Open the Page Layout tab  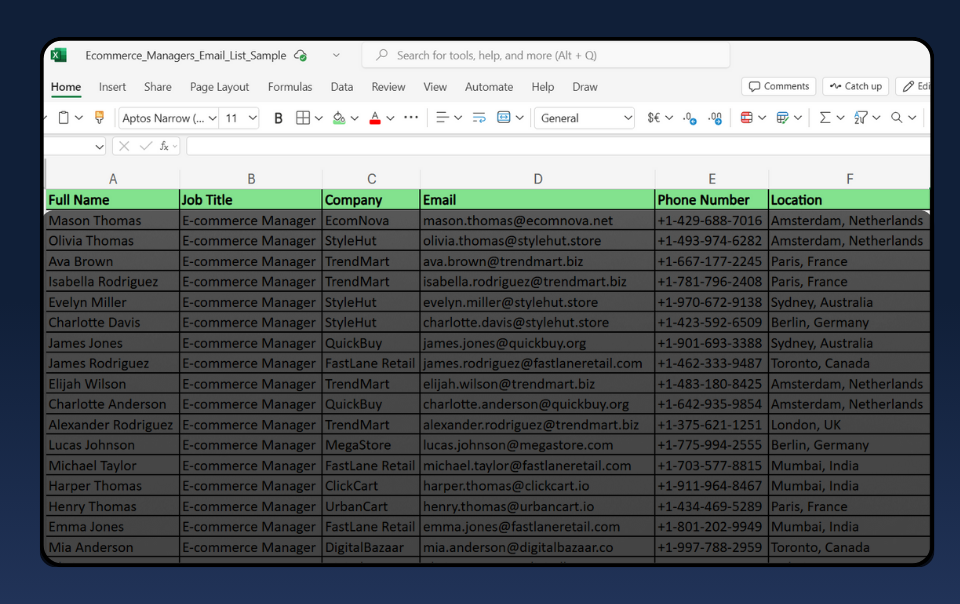click(x=219, y=87)
